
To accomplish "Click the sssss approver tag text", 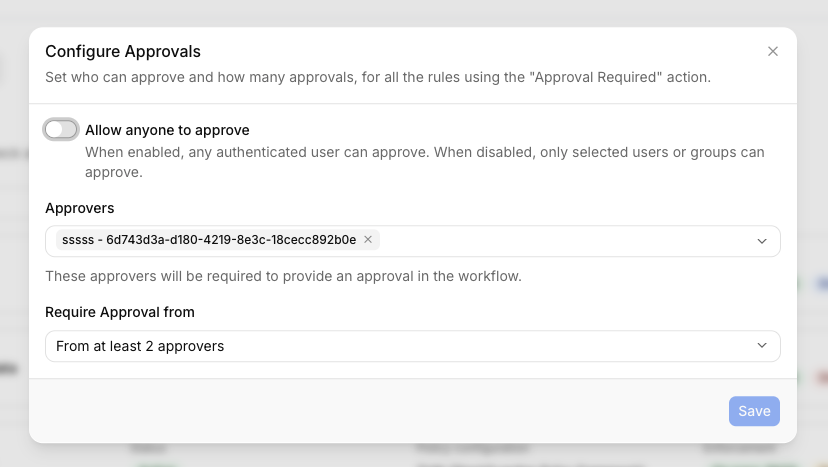I will point(209,240).
